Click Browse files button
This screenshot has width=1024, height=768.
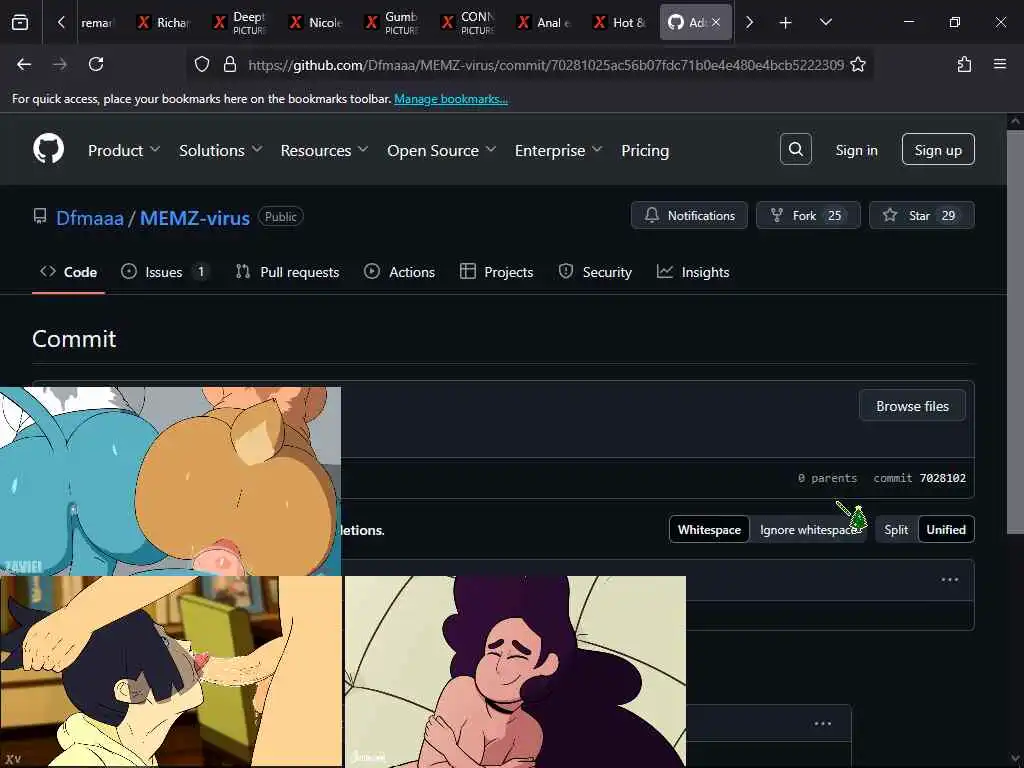912,406
